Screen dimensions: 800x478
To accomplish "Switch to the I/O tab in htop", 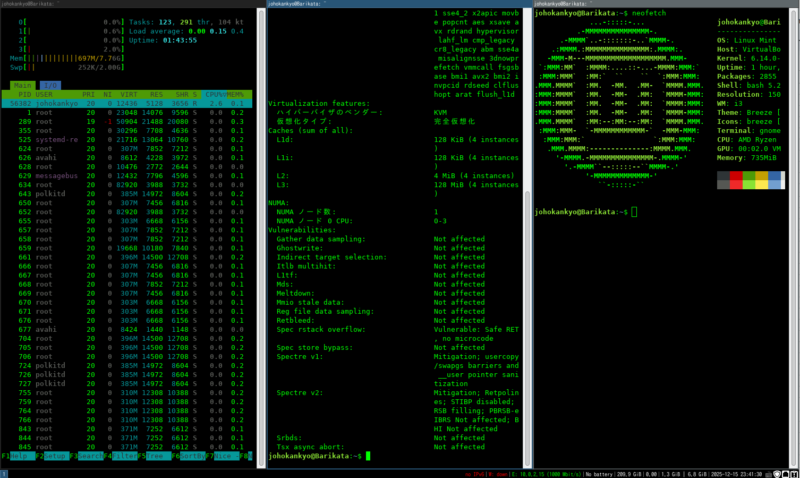I will pyautogui.click(x=48, y=87).
